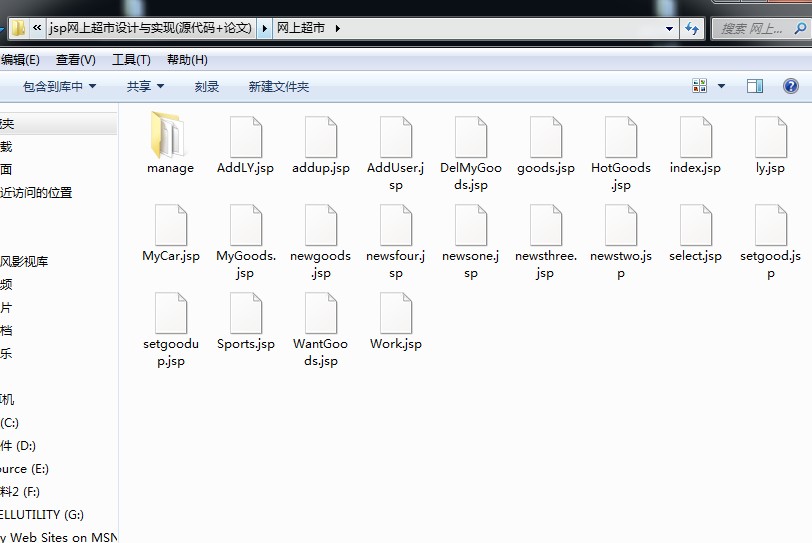Expand arrow after 网上超市 breadcrumb

(338, 28)
